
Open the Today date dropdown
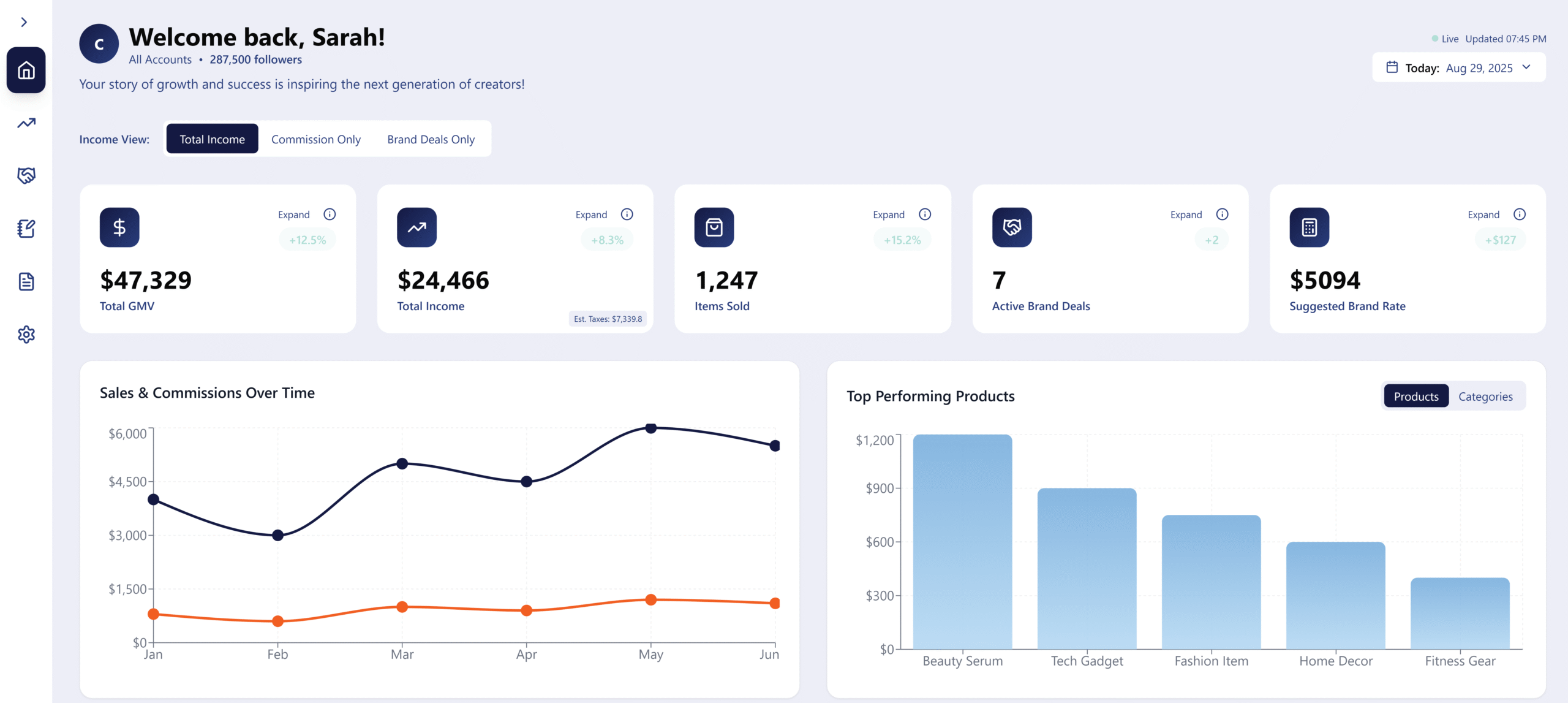tap(1458, 67)
